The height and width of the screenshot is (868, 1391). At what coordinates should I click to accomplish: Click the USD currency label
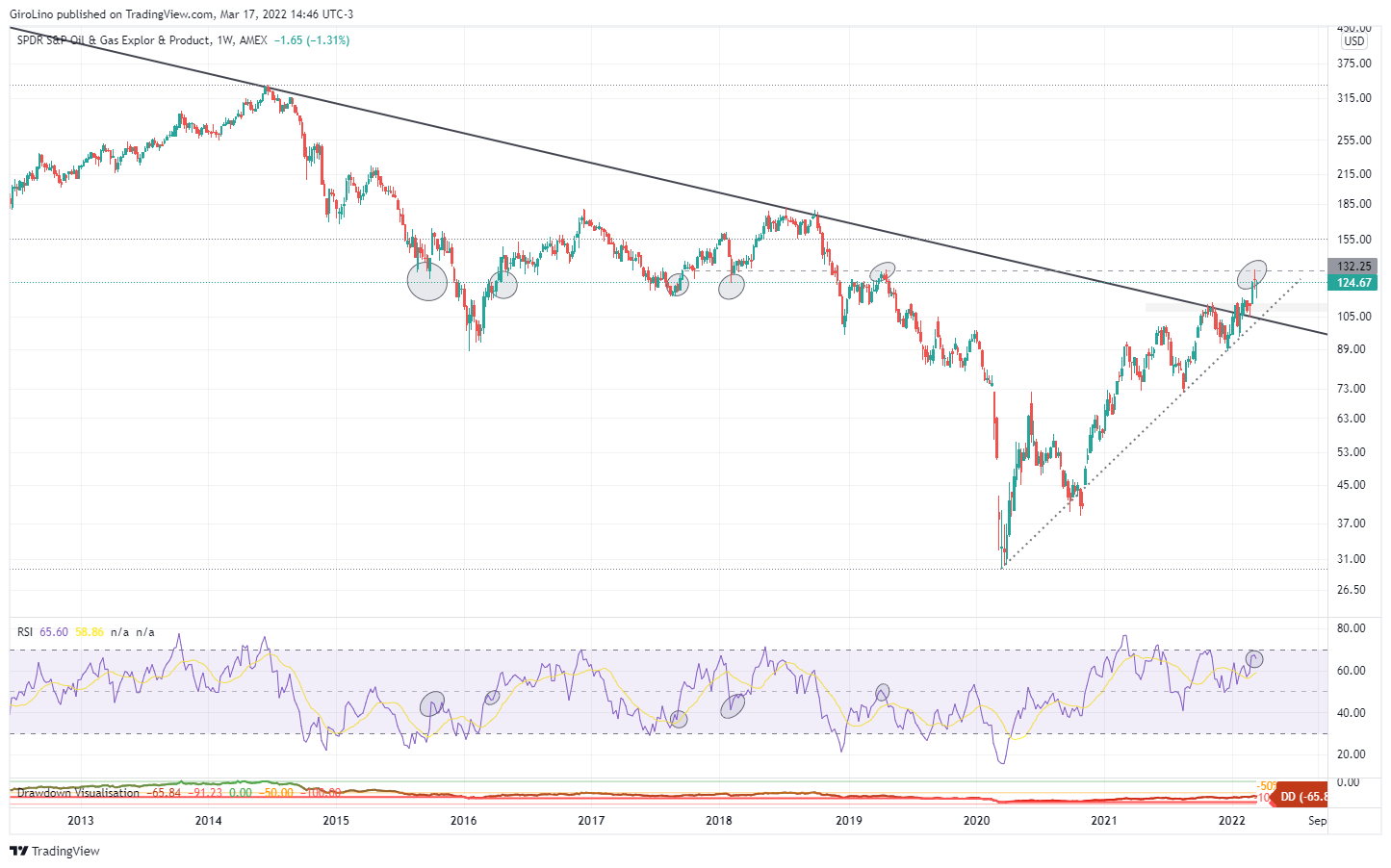(x=1353, y=41)
